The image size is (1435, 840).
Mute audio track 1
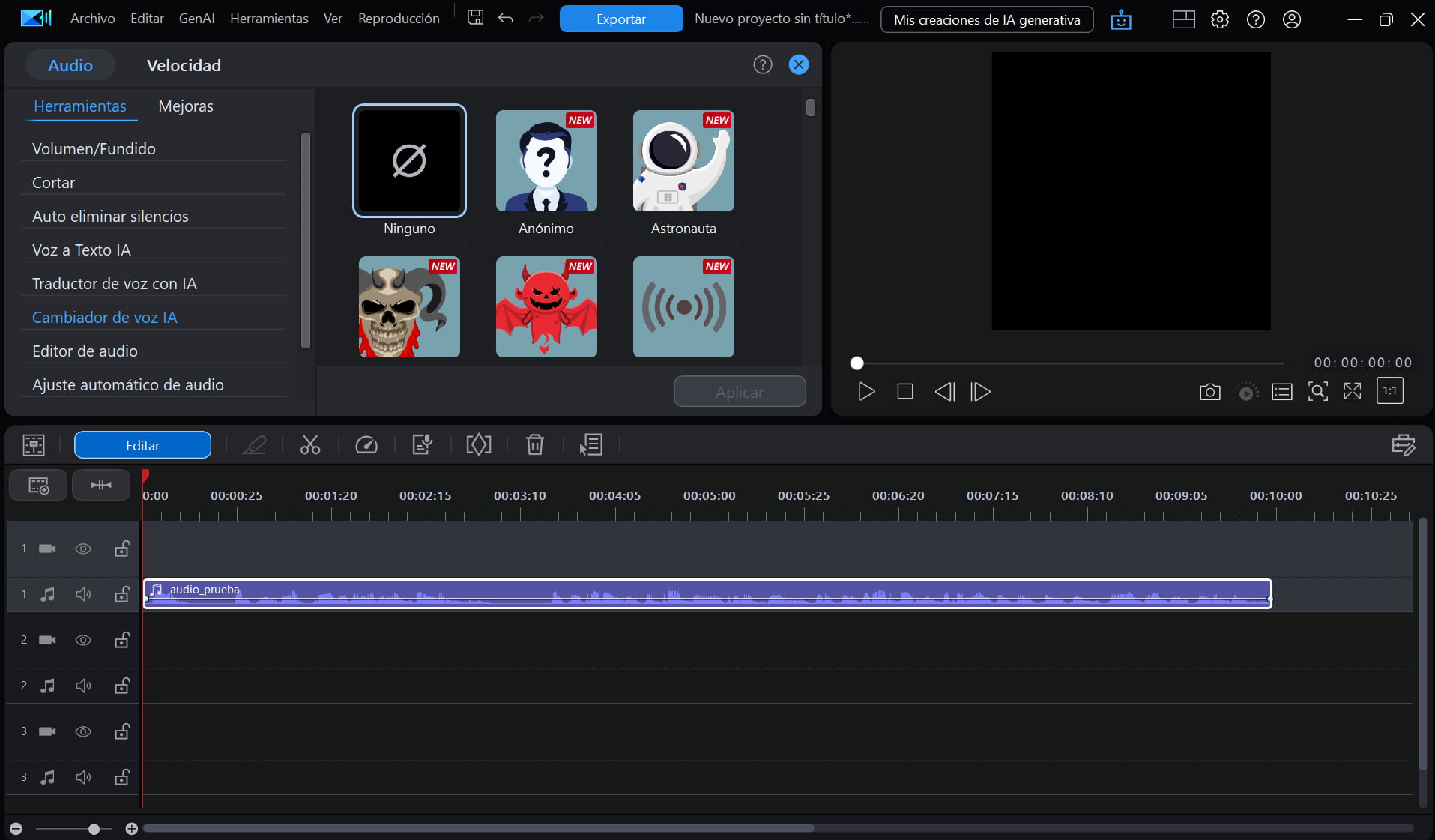point(83,594)
